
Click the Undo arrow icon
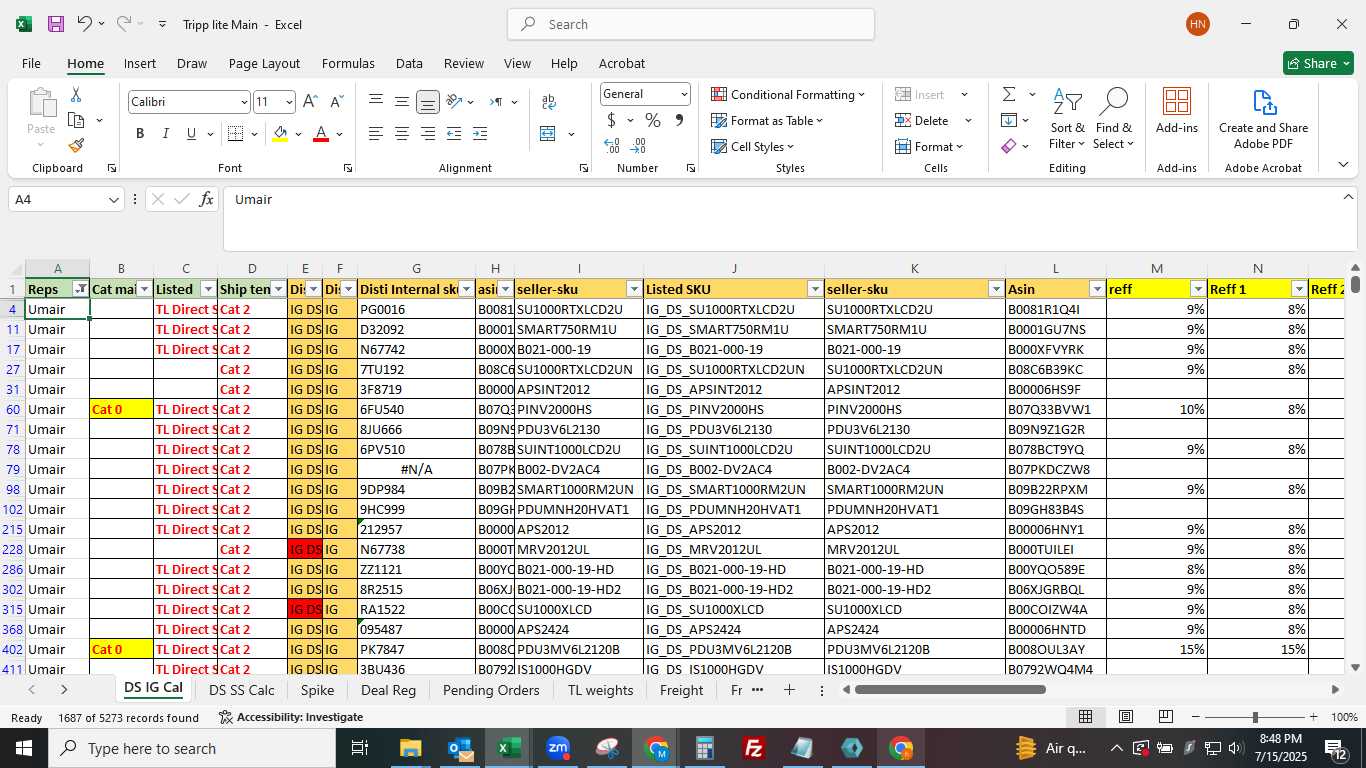click(85, 24)
